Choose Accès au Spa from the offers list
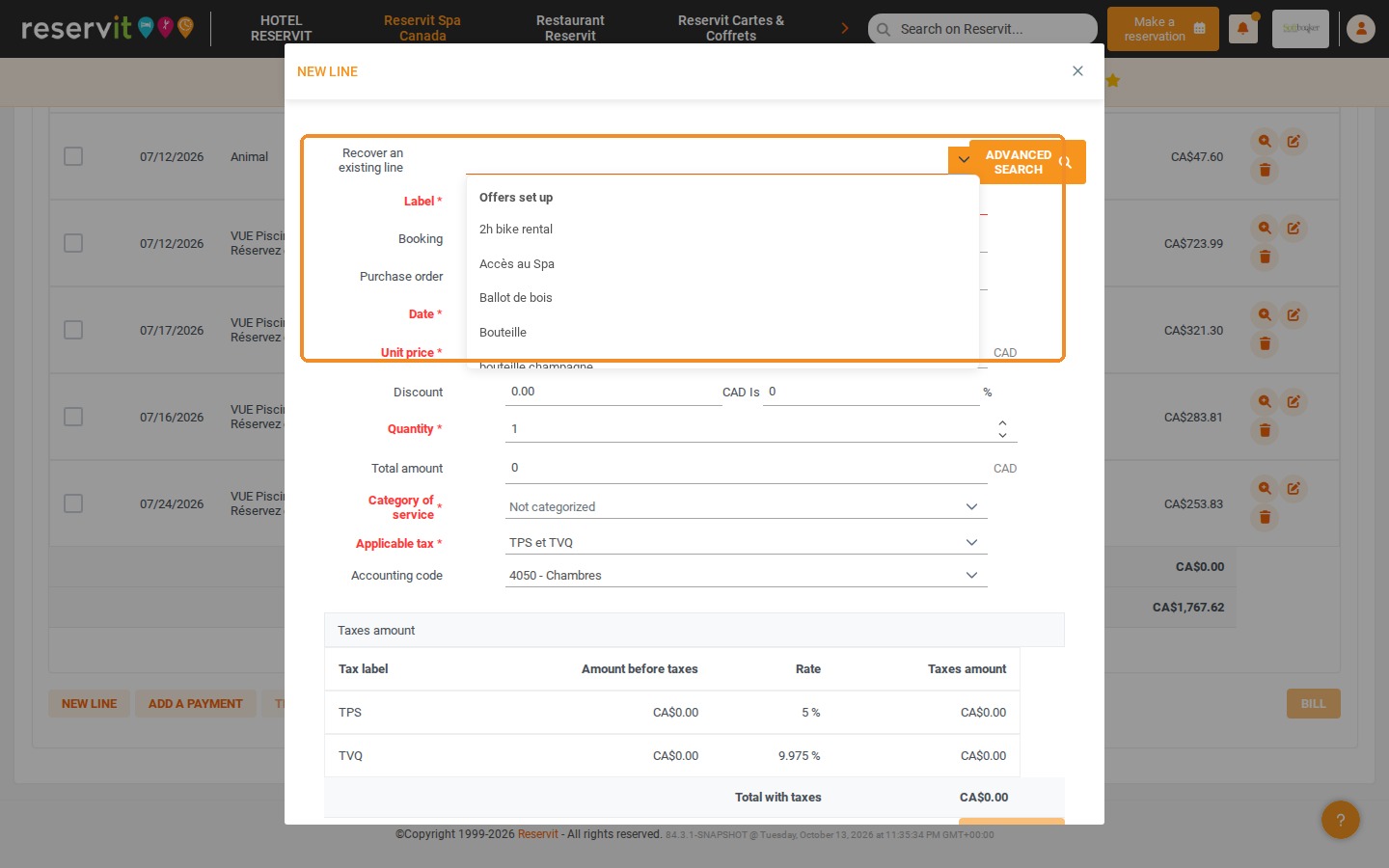Image resolution: width=1389 pixels, height=868 pixels. [722, 264]
